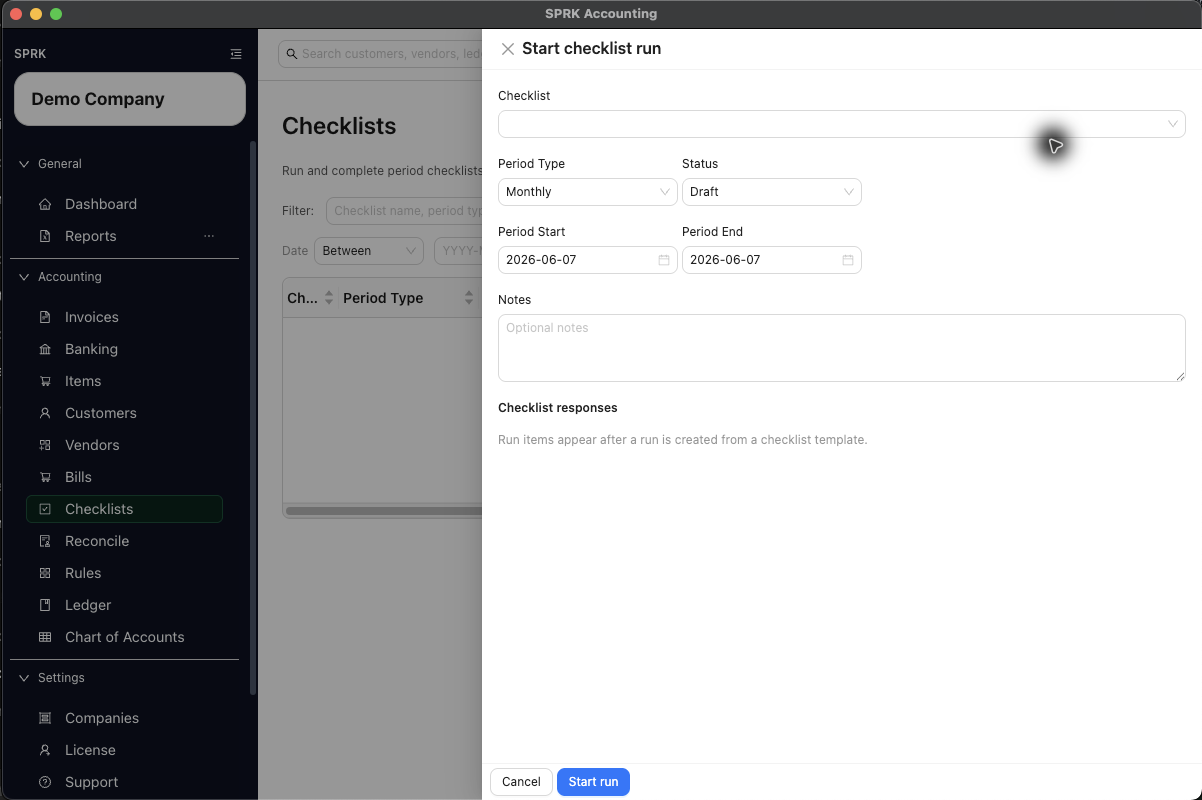The image size is (1202, 800).
Task: Click the sidebar vertical scrollbar
Action: pyautogui.click(x=253, y=420)
